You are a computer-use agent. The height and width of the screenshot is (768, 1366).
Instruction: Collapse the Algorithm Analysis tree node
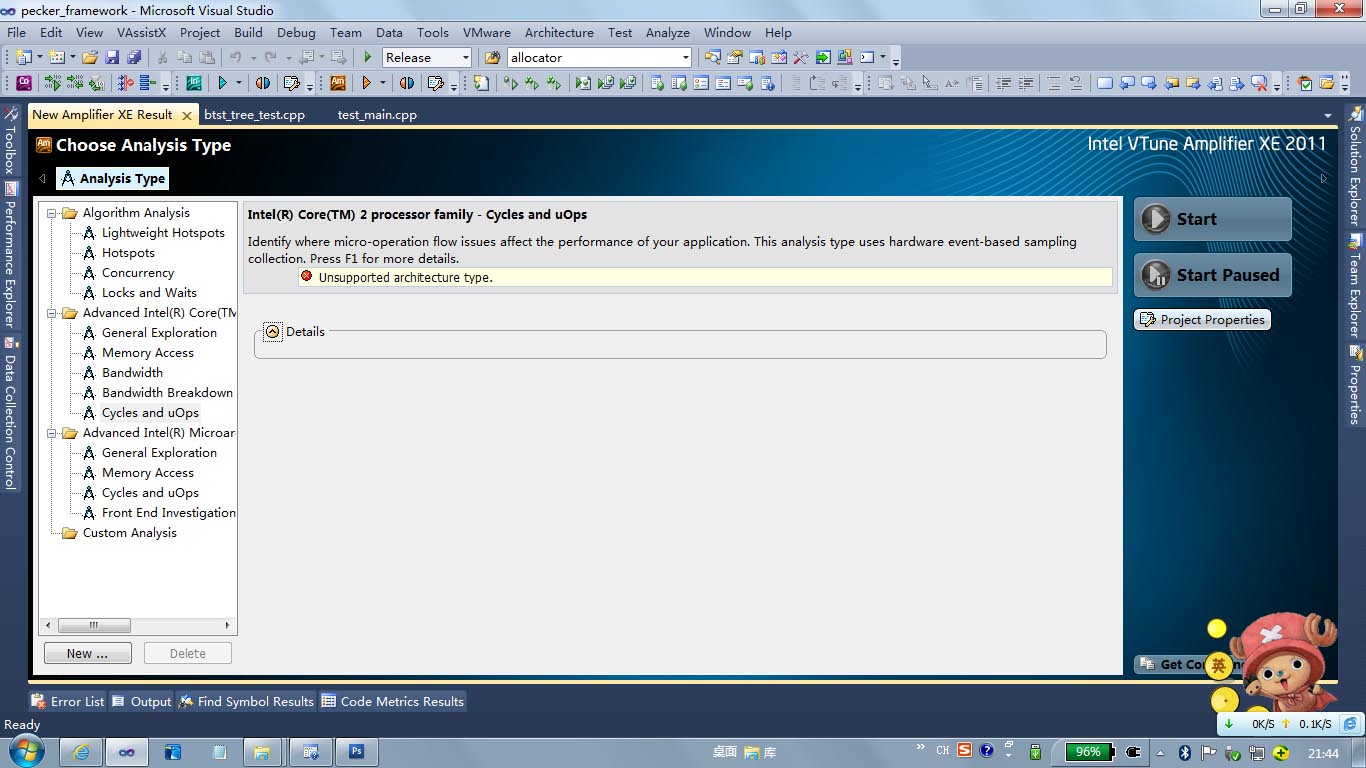52,213
